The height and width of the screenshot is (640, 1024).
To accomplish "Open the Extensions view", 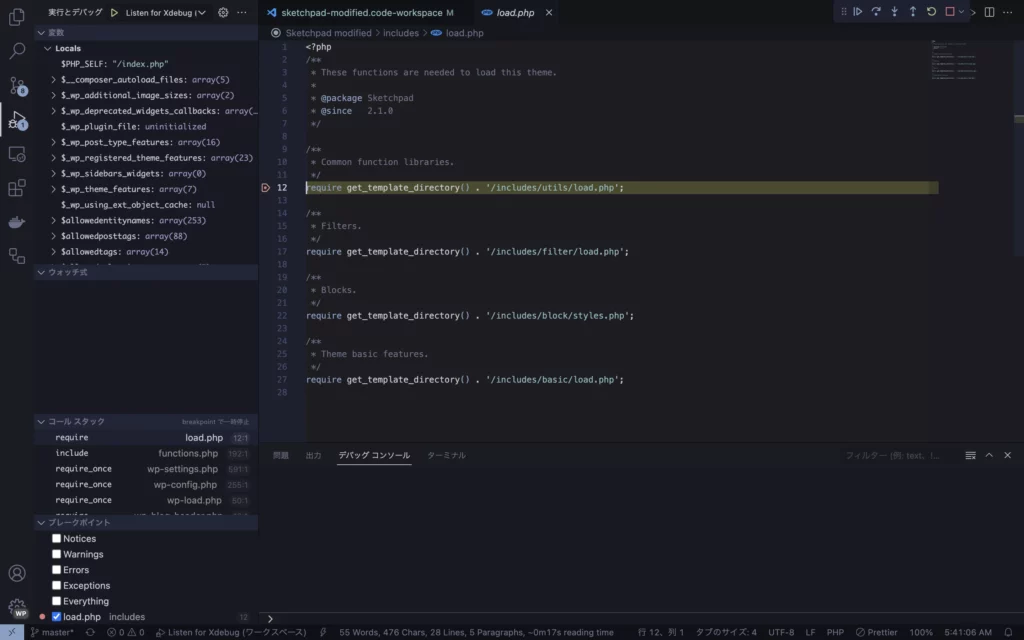I will [x=17, y=188].
